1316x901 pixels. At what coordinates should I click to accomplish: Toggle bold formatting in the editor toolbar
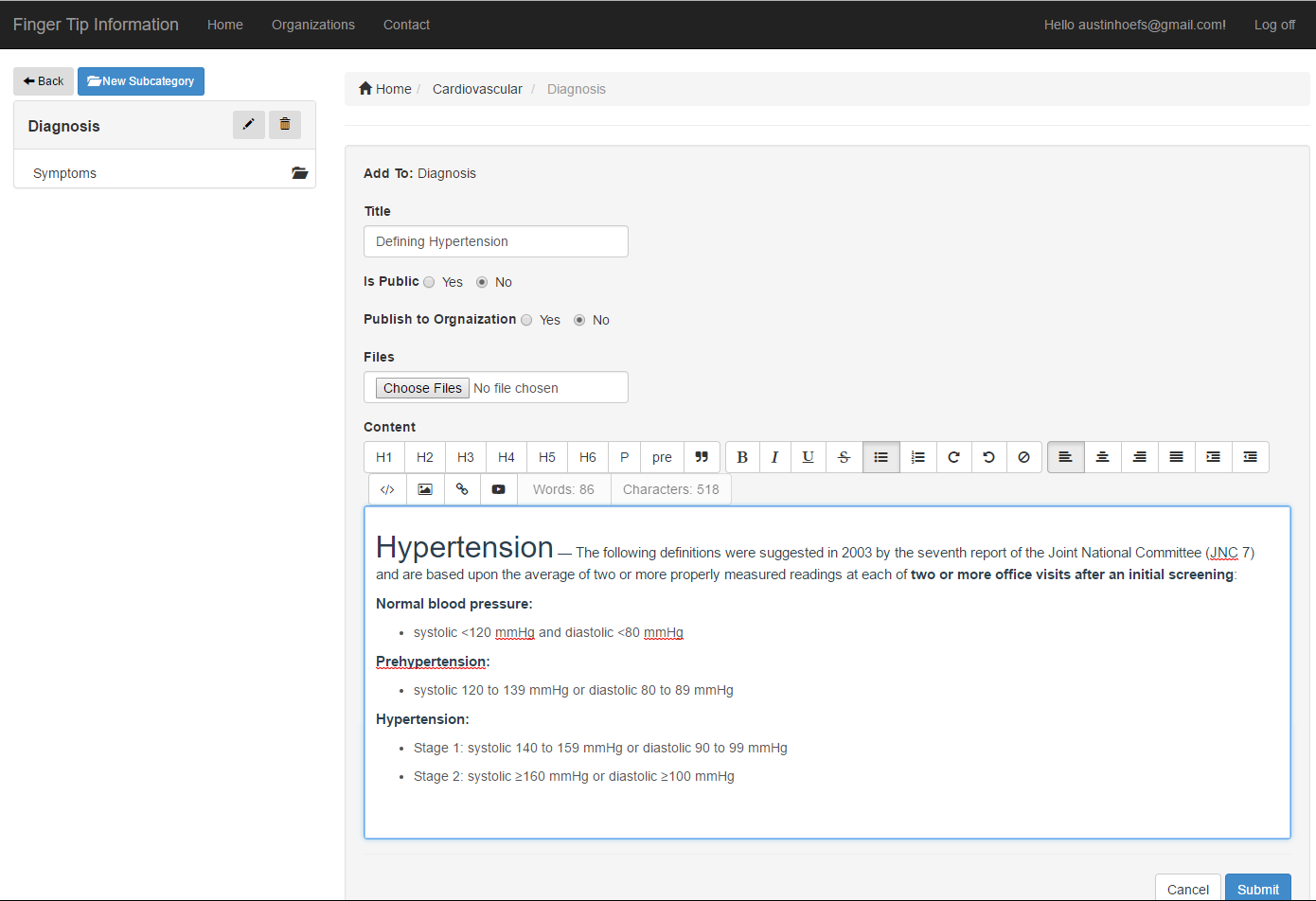click(742, 457)
